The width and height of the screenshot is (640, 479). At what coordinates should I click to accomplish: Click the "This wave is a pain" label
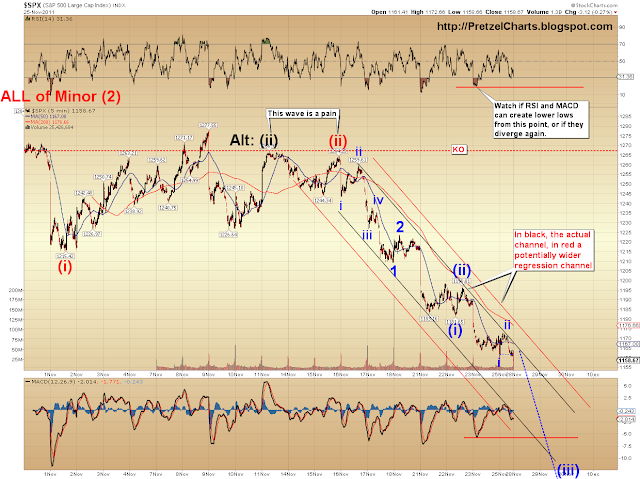tap(302, 113)
